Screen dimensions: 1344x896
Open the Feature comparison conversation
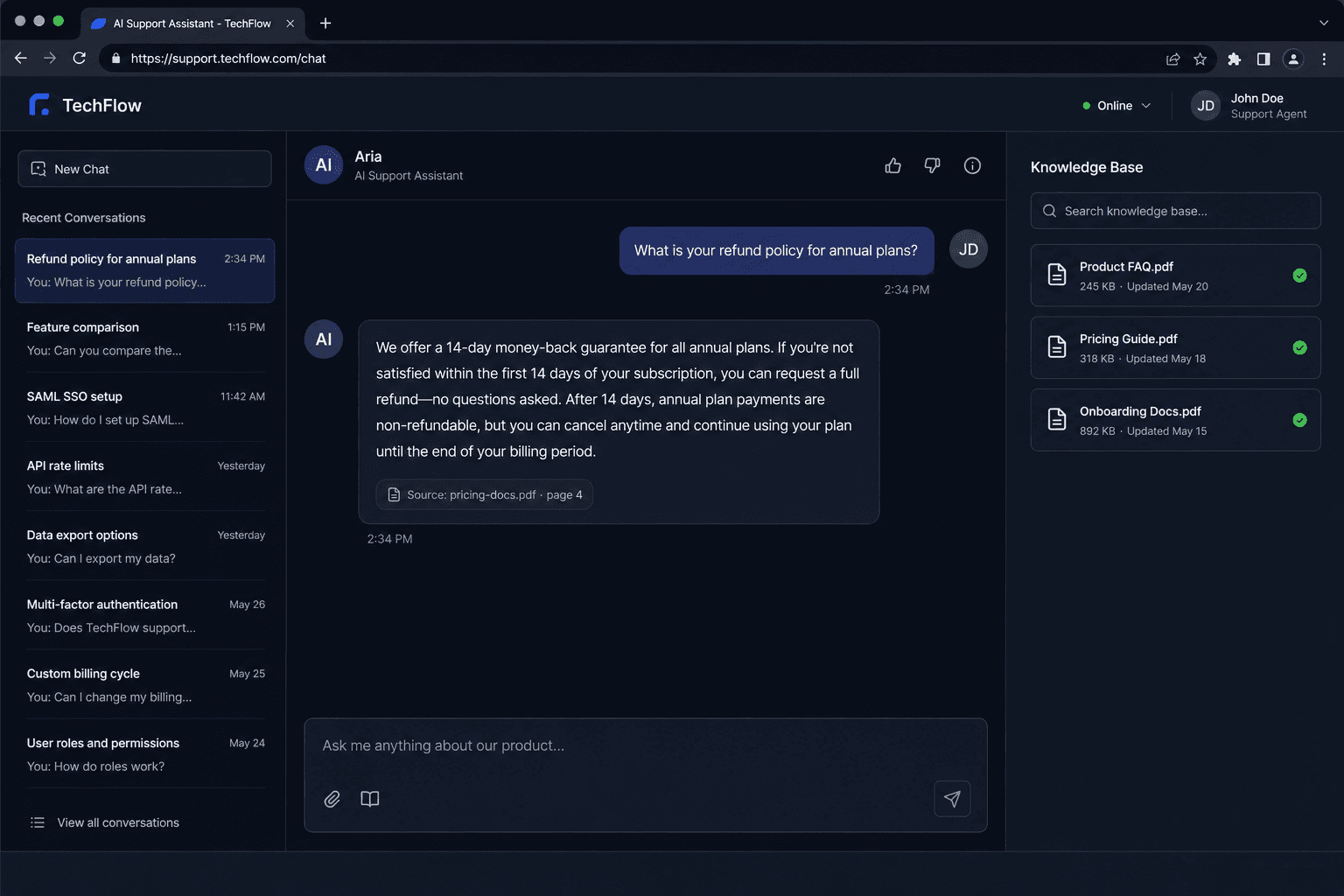pos(145,339)
